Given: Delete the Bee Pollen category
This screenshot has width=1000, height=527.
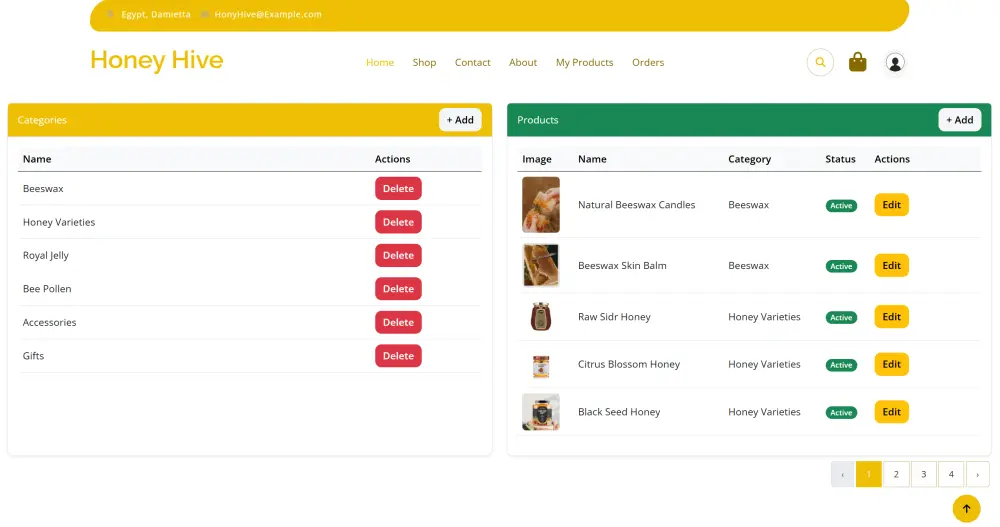Looking at the screenshot, I should (x=398, y=289).
